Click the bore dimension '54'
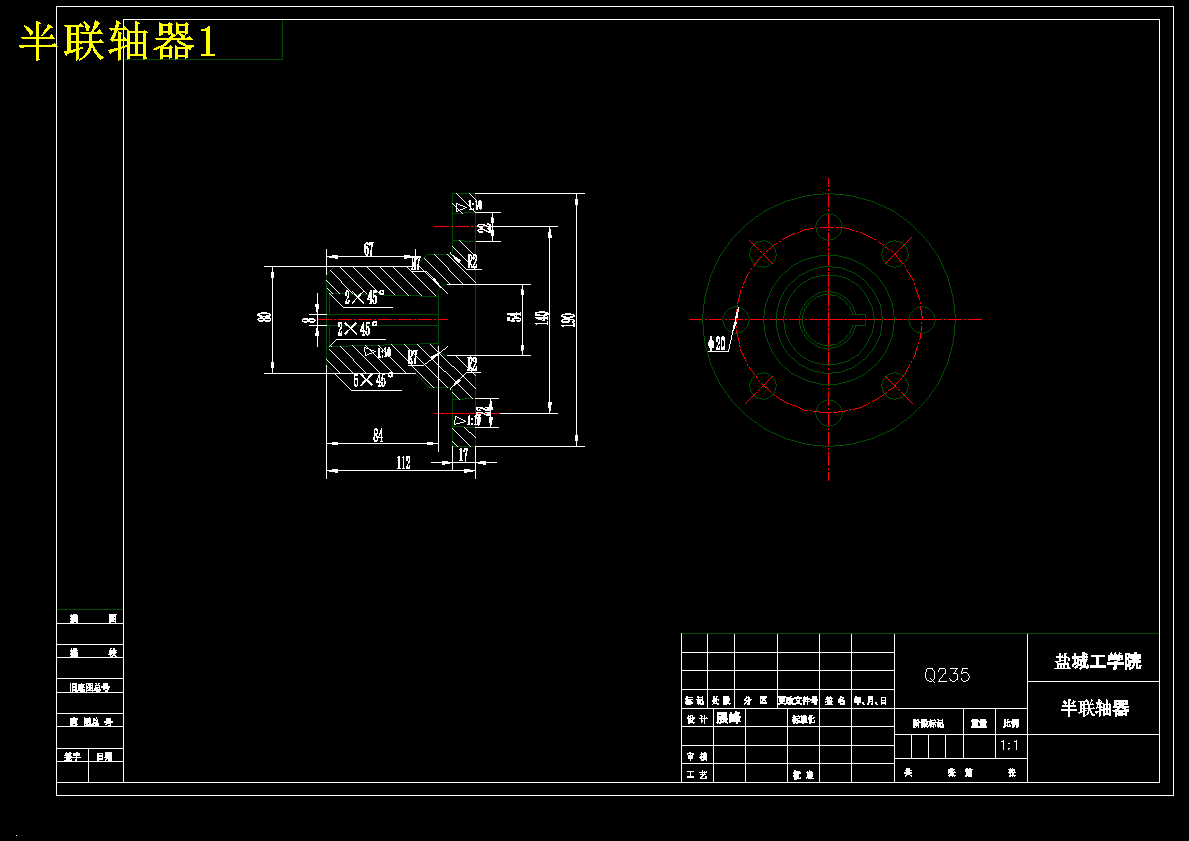This screenshot has width=1189, height=841. pyautogui.click(x=515, y=316)
